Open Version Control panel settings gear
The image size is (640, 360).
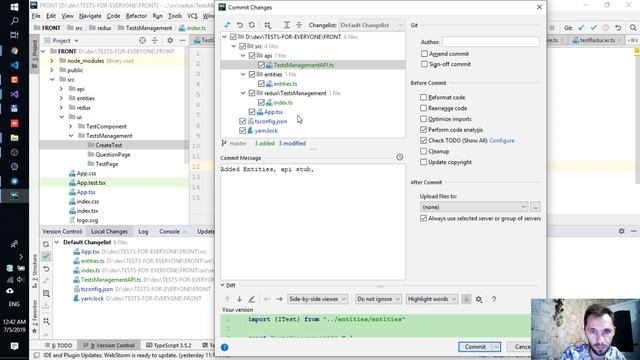(x=621, y=231)
